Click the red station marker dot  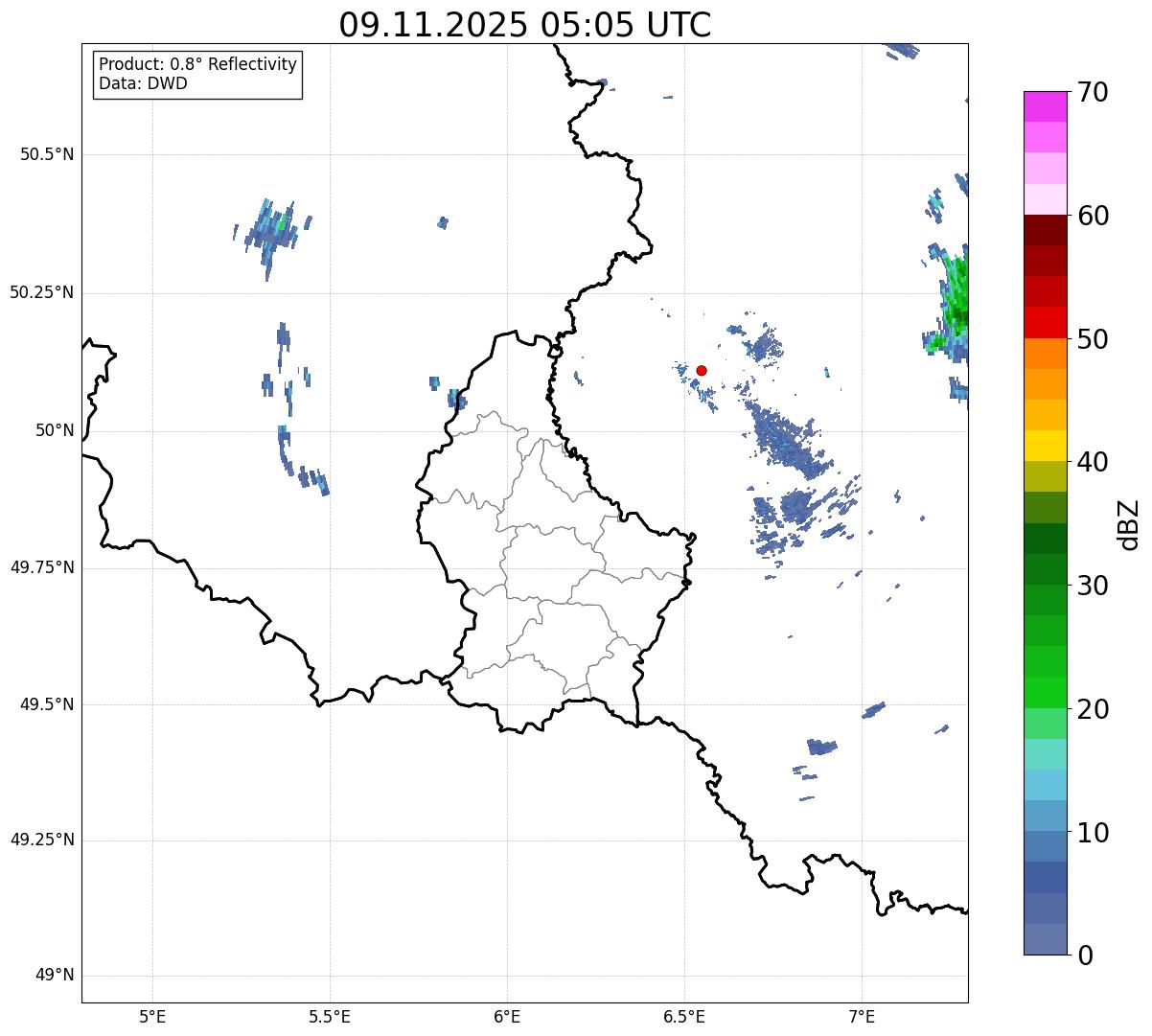702,370
